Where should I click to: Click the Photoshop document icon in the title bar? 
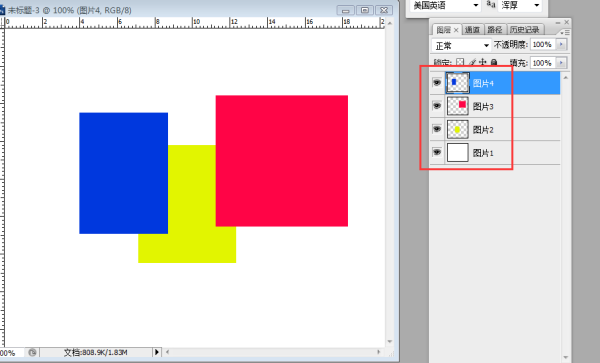[2, 10]
